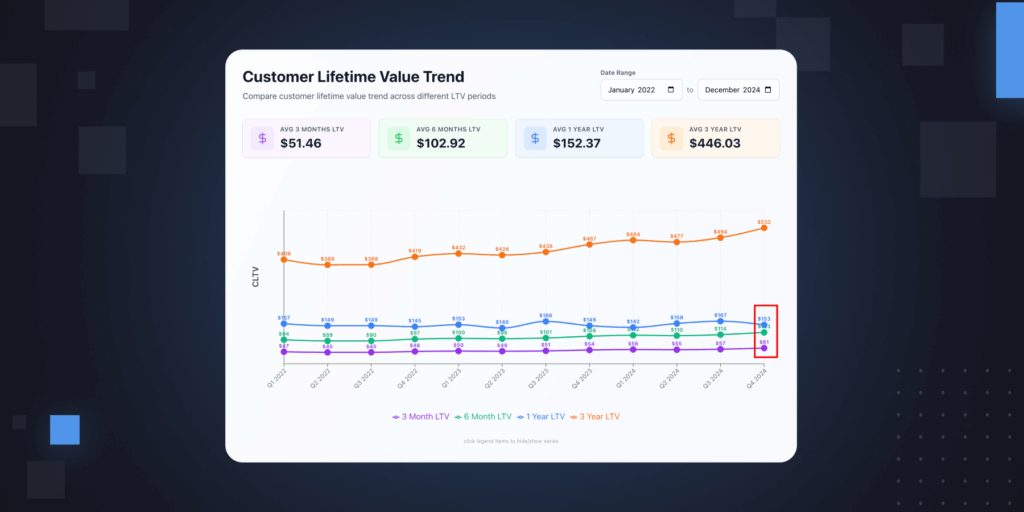Click the Q4 2024 orange $532 data point
The image size is (1024, 512).
pos(764,228)
